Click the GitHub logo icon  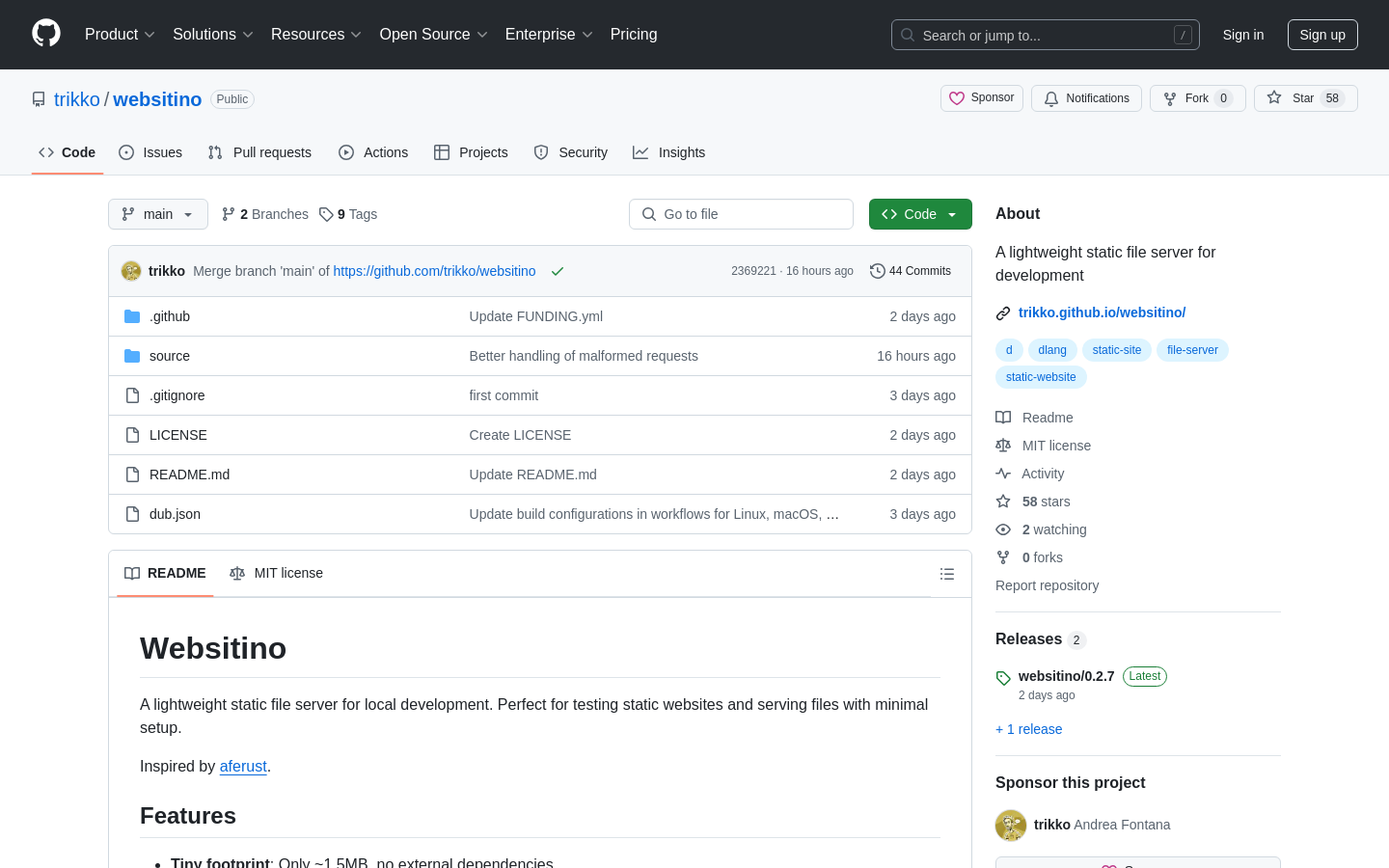pos(46,34)
